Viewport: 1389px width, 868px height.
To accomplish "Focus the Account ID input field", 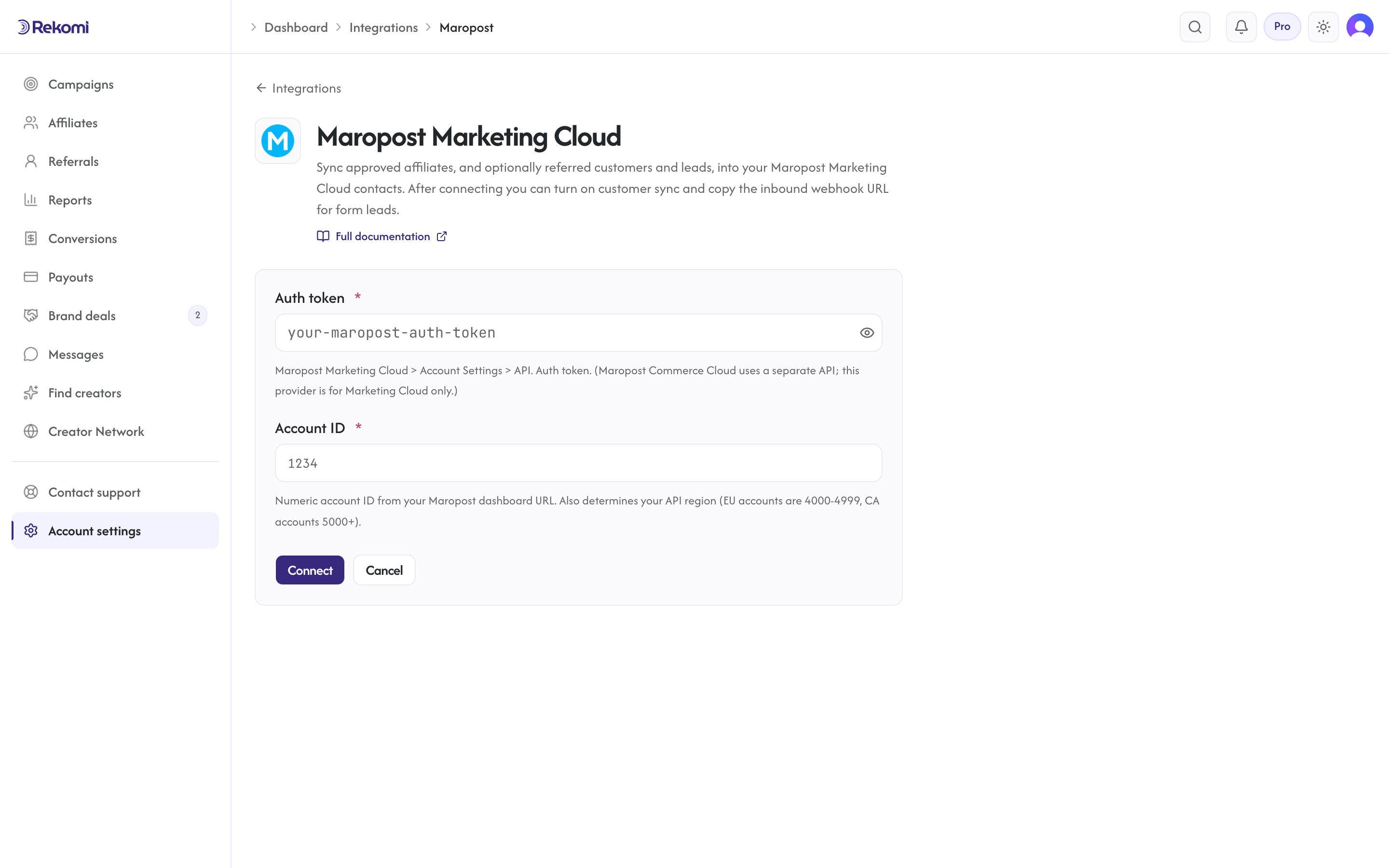I will tap(578, 463).
